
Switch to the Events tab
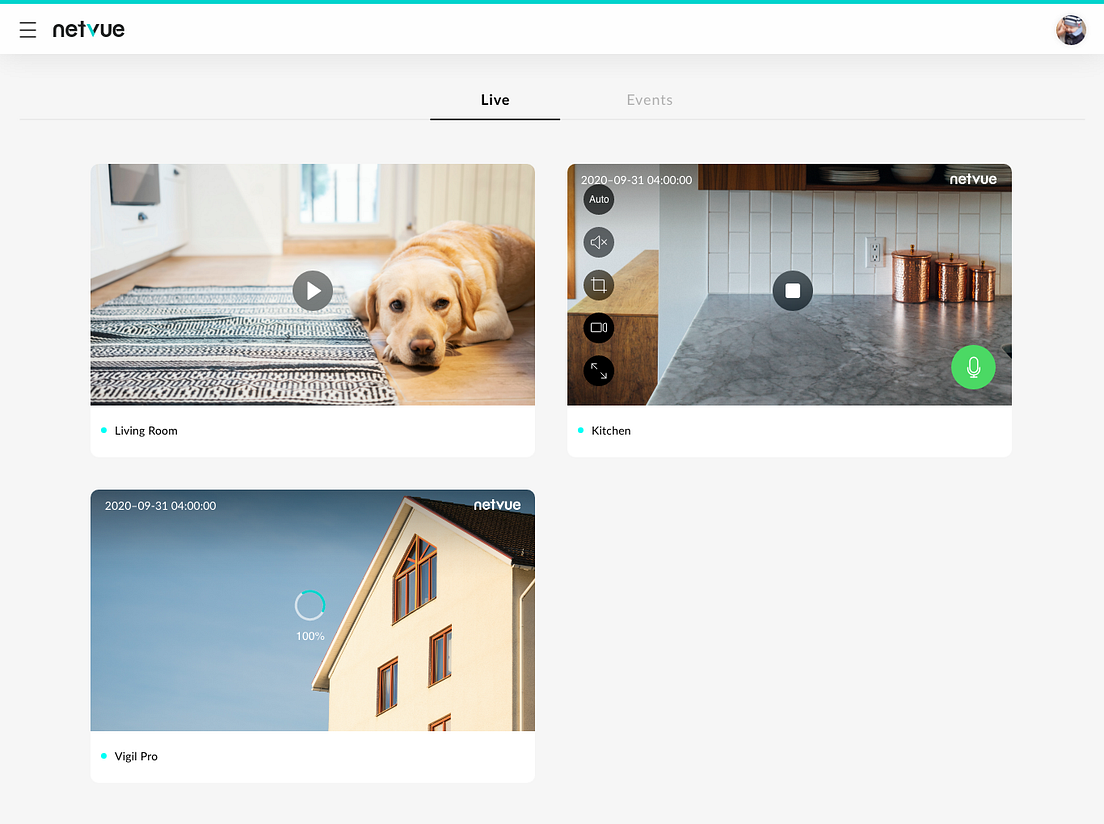point(649,100)
